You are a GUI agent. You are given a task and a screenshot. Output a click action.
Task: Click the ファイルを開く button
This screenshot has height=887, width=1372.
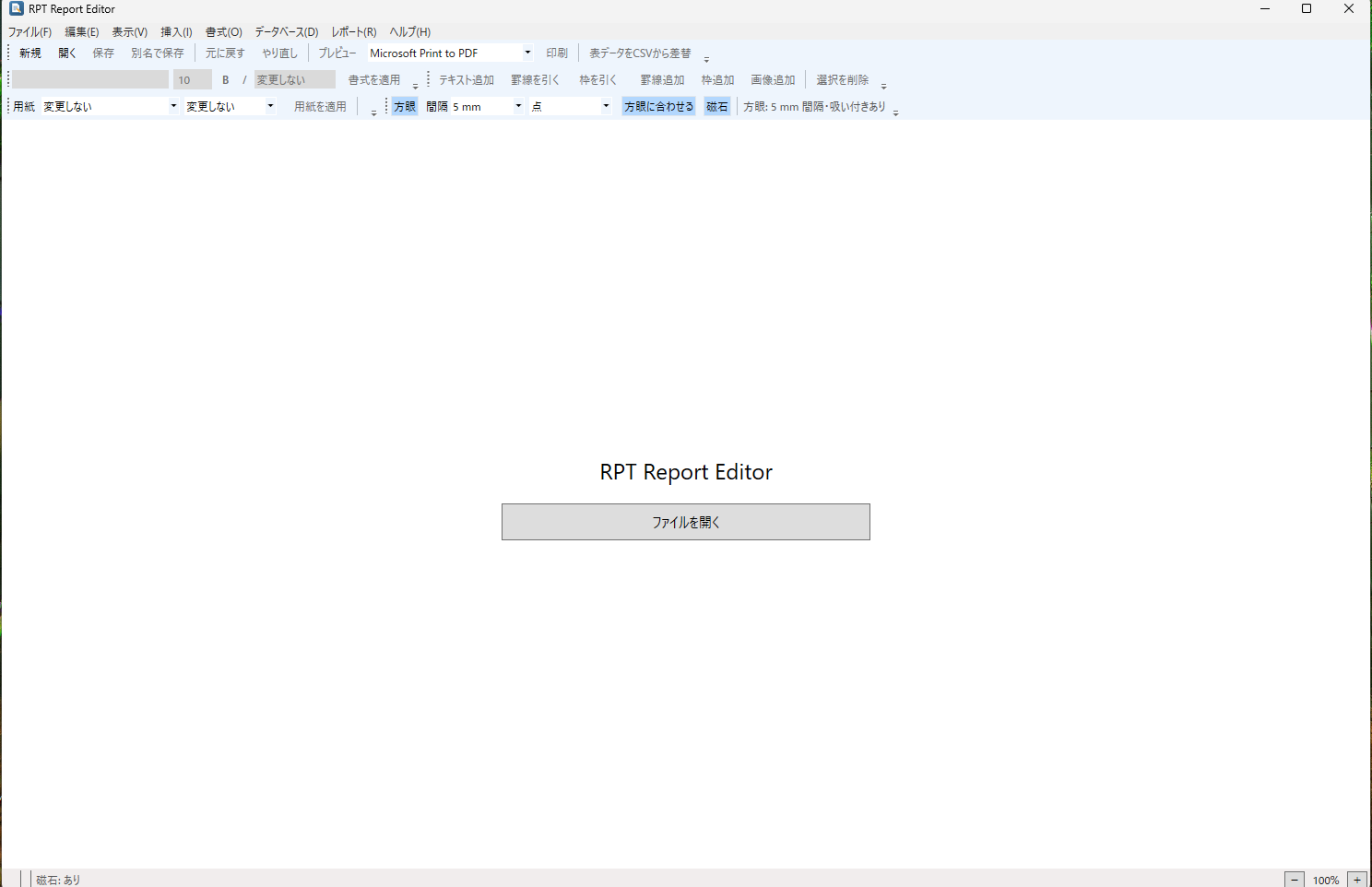pos(686,522)
